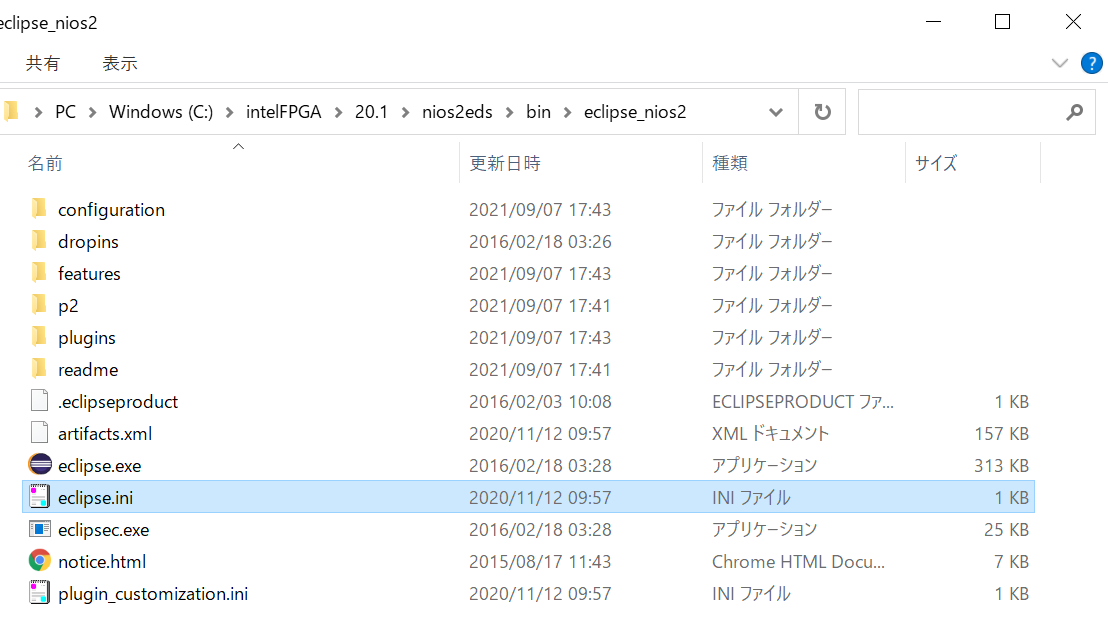
Task: Click the folder icon in address bar
Action: (11, 112)
